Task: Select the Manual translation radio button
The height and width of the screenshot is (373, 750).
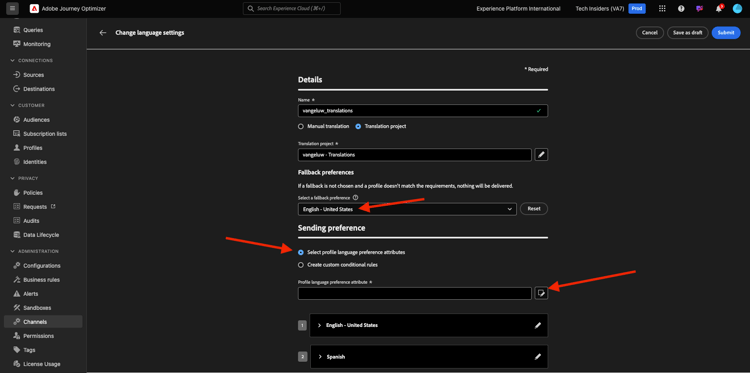Action: coord(301,127)
